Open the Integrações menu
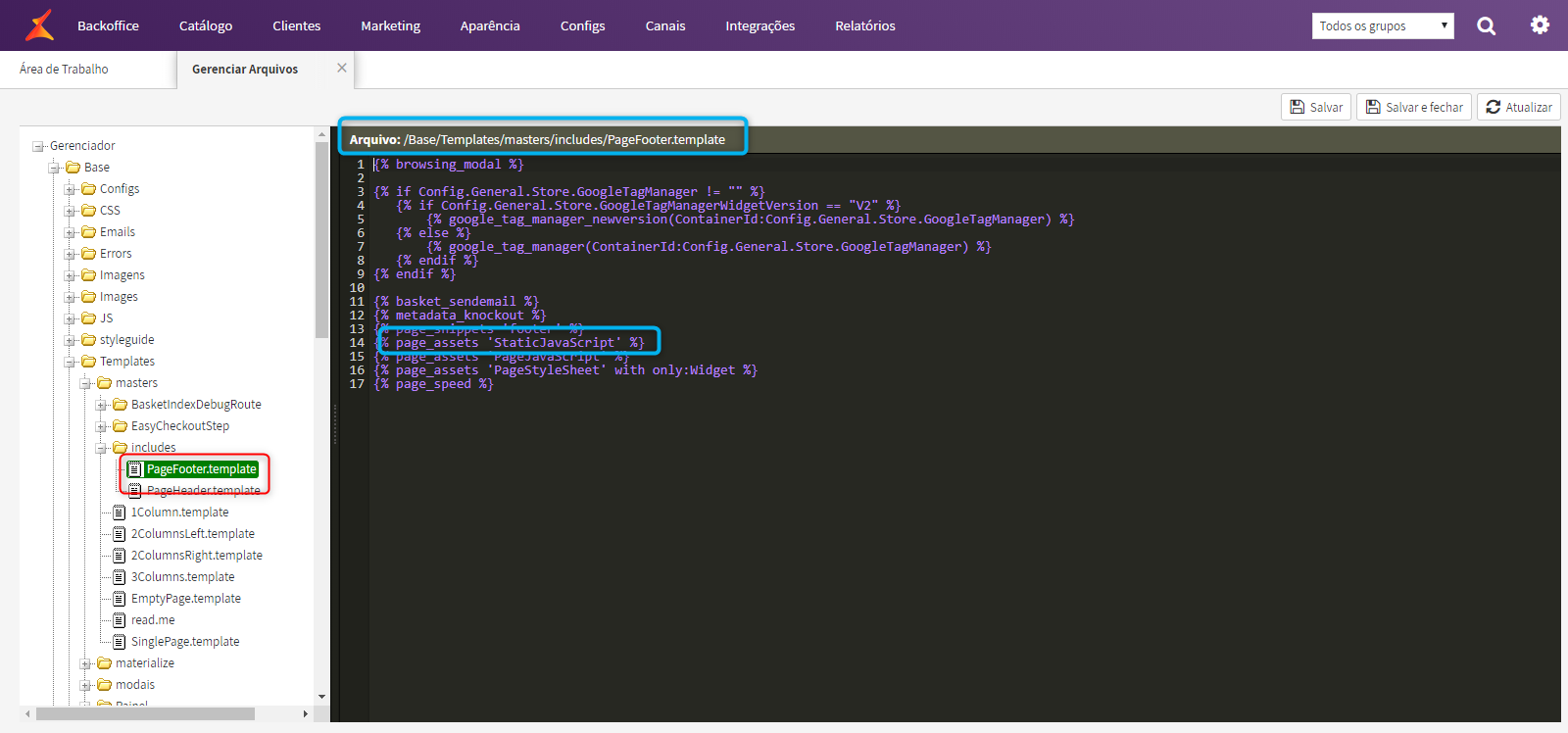Image resolution: width=1568 pixels, height=733 pixels. click(x=760, y=25)
